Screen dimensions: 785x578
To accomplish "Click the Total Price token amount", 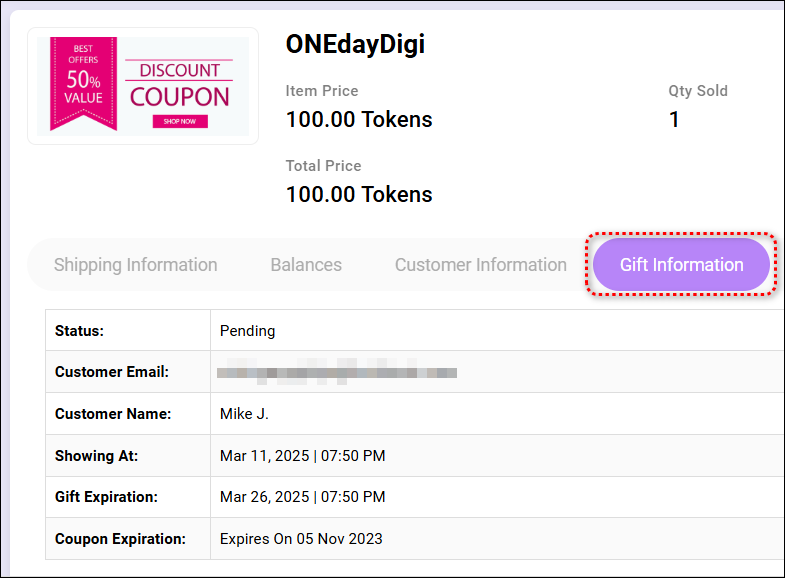I will [x=359, y=194].
